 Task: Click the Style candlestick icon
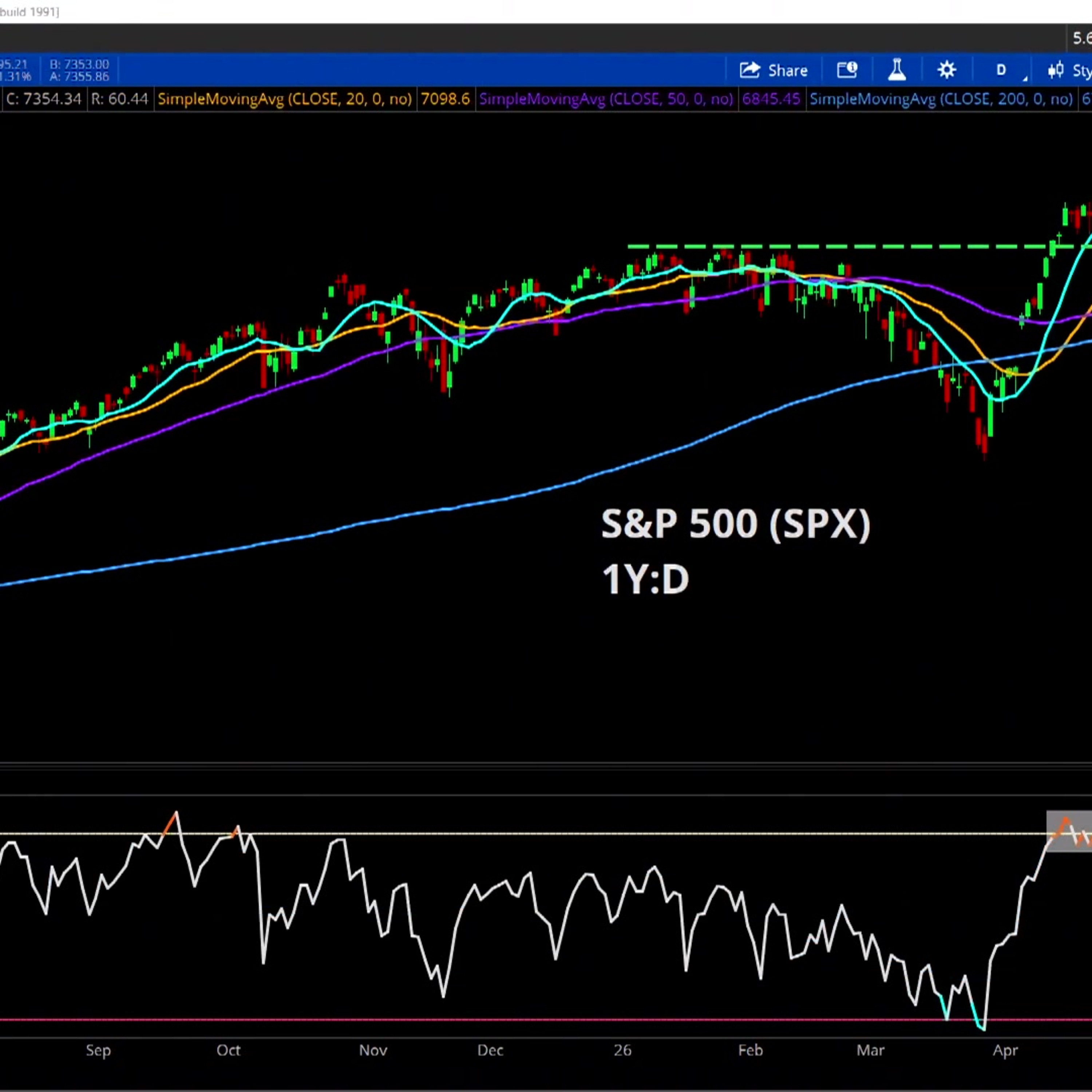[1055, 71]
